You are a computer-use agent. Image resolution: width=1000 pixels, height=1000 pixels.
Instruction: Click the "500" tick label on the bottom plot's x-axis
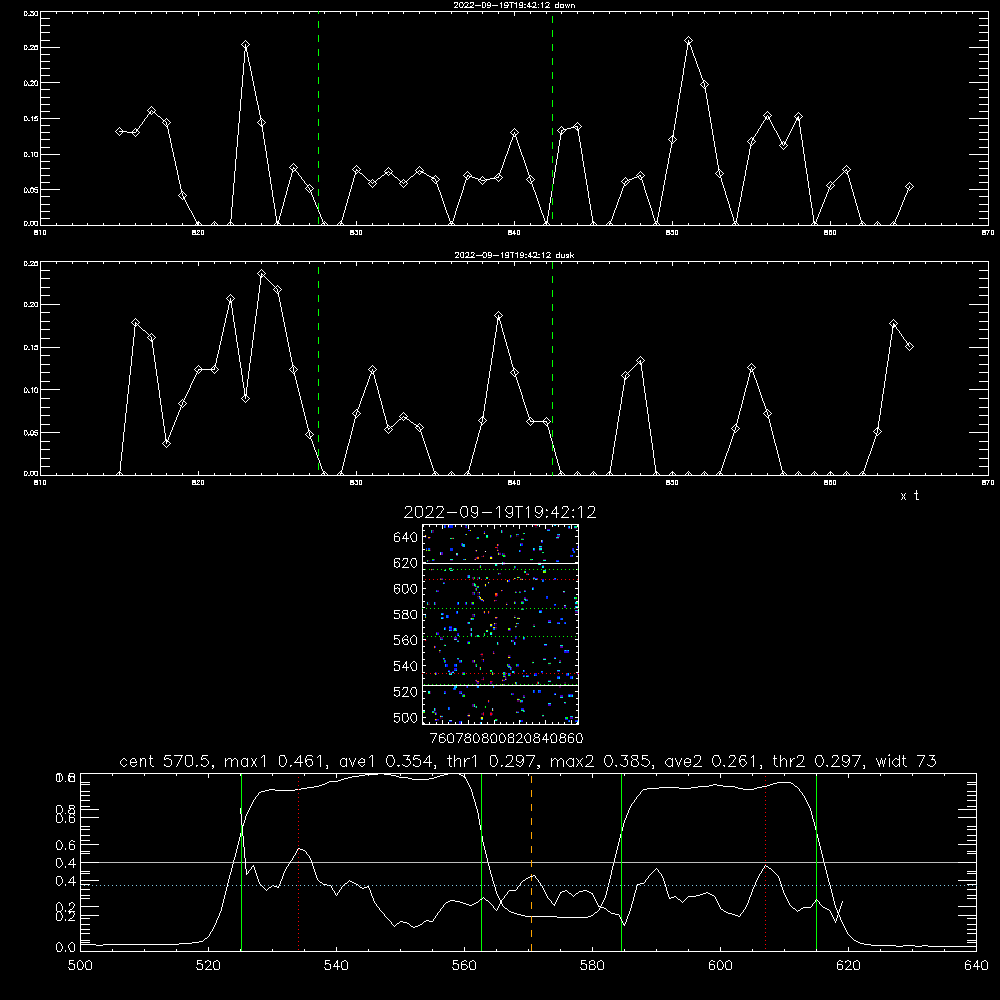click(x=80, y=966)
